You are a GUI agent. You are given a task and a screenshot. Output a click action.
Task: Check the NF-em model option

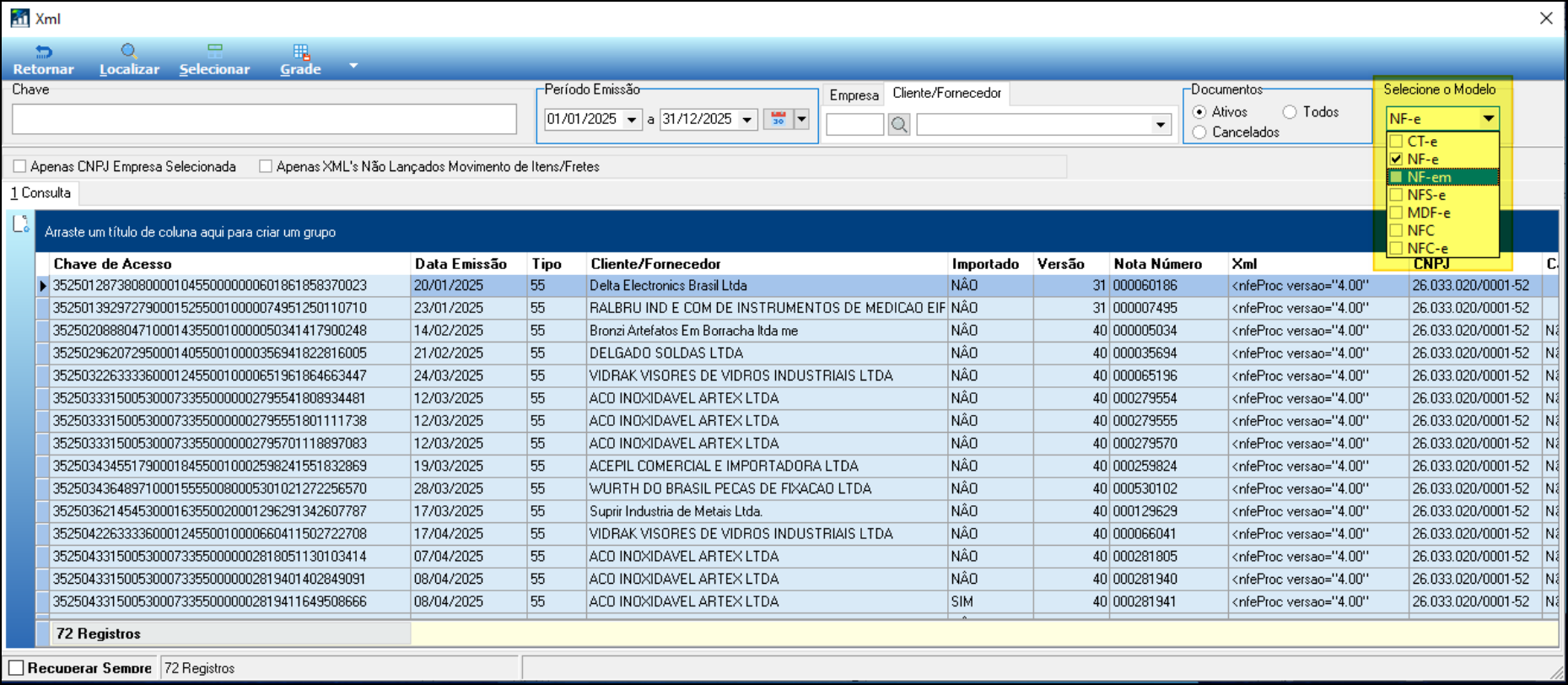click(x=1397, y=177)
